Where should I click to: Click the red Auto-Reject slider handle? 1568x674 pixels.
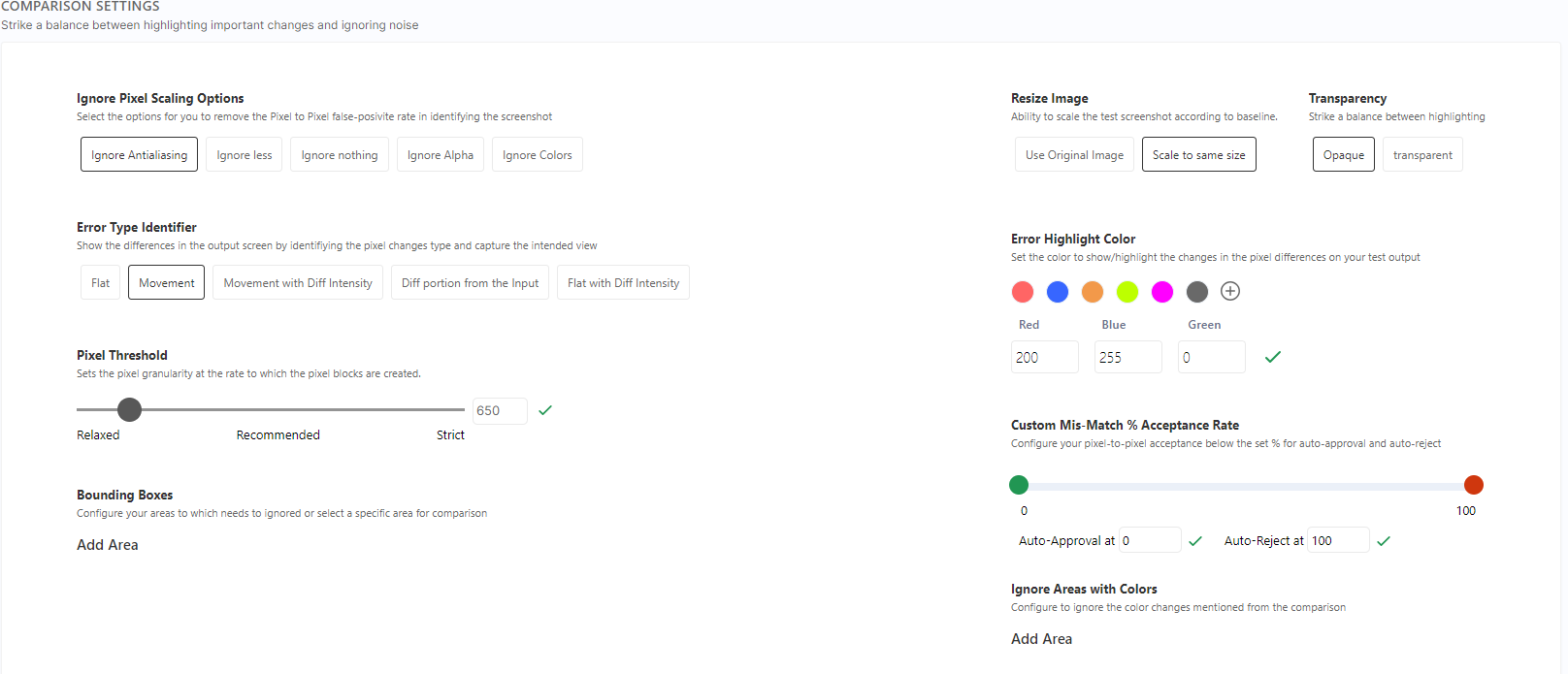tap(1473, 485)
